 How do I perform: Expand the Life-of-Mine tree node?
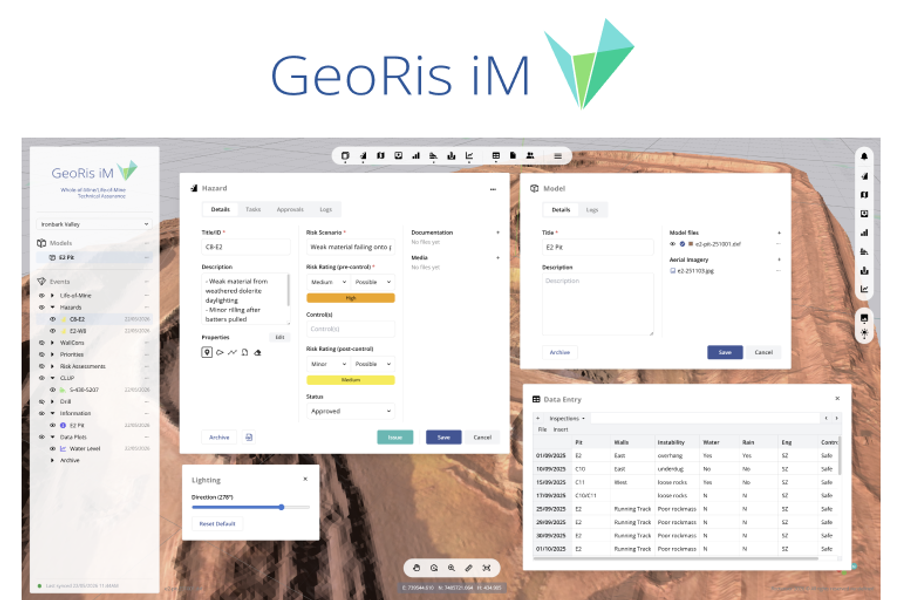[x=52, y=296]
